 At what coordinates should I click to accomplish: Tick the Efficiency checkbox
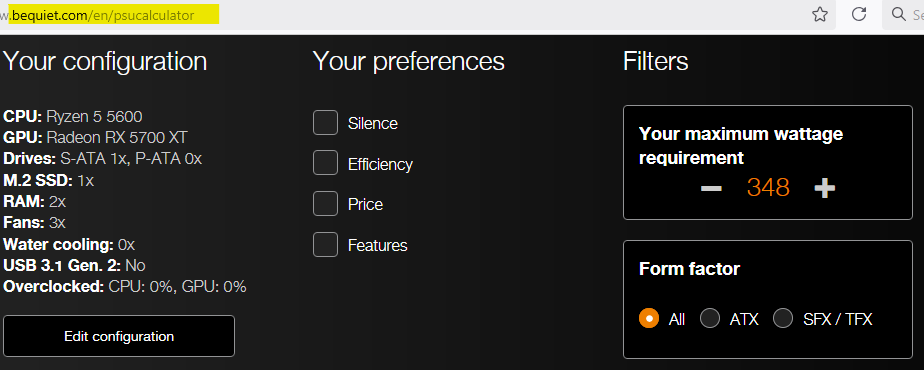[325, 163]
